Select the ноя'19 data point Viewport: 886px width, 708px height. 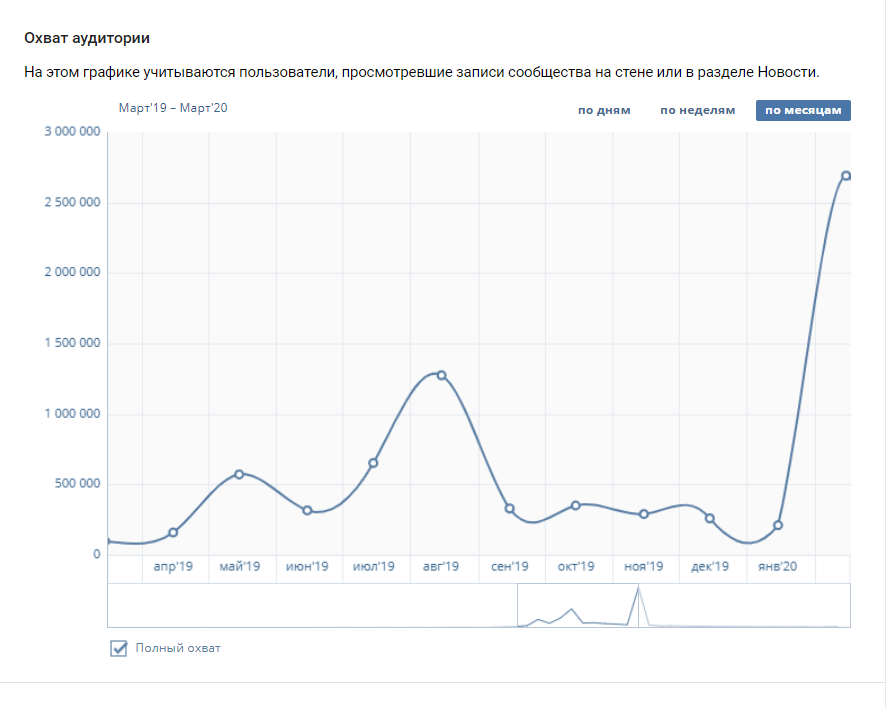643,513
